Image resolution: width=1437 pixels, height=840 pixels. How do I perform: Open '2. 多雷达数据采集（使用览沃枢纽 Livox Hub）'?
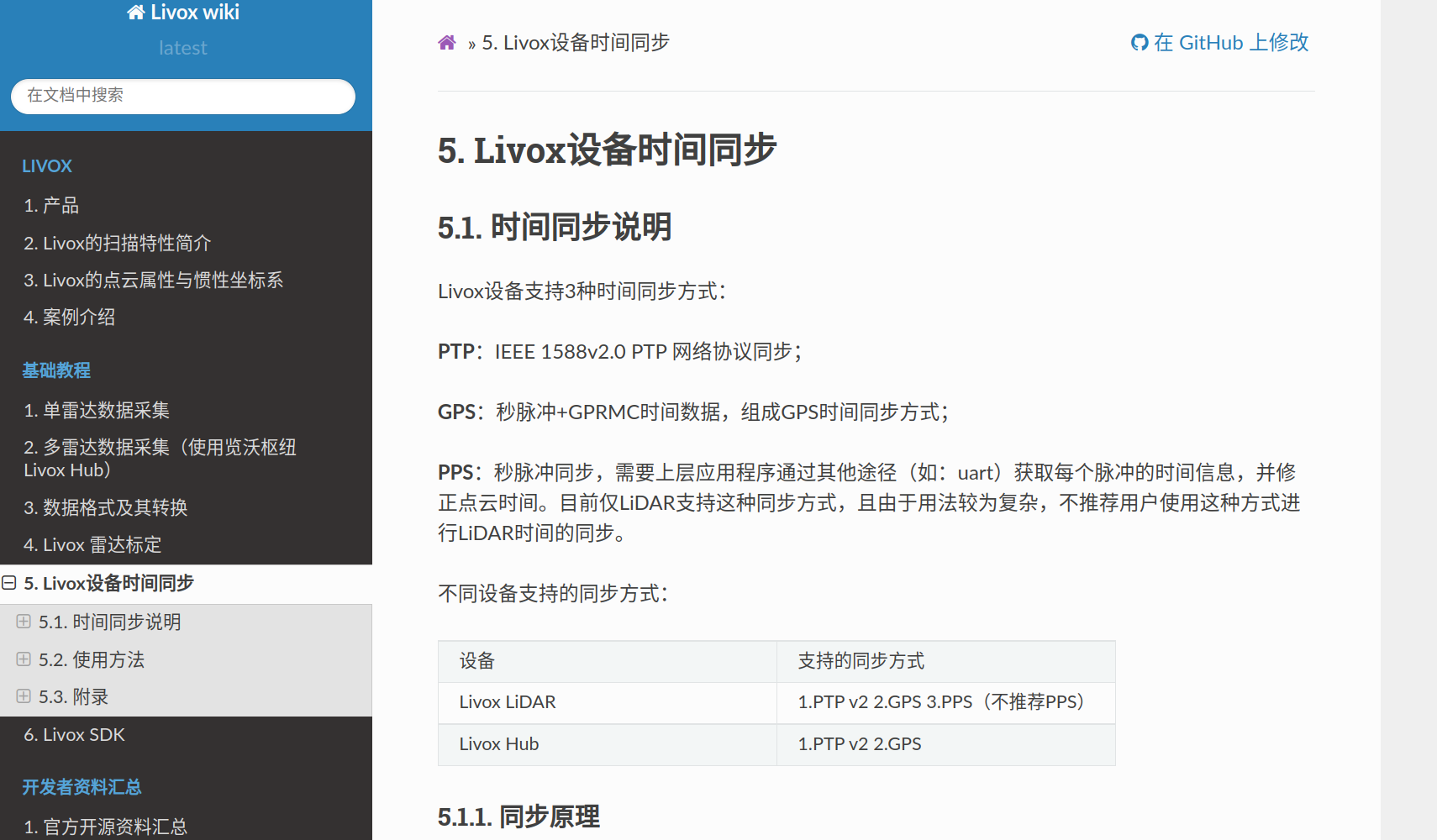[x=186, y=459]
